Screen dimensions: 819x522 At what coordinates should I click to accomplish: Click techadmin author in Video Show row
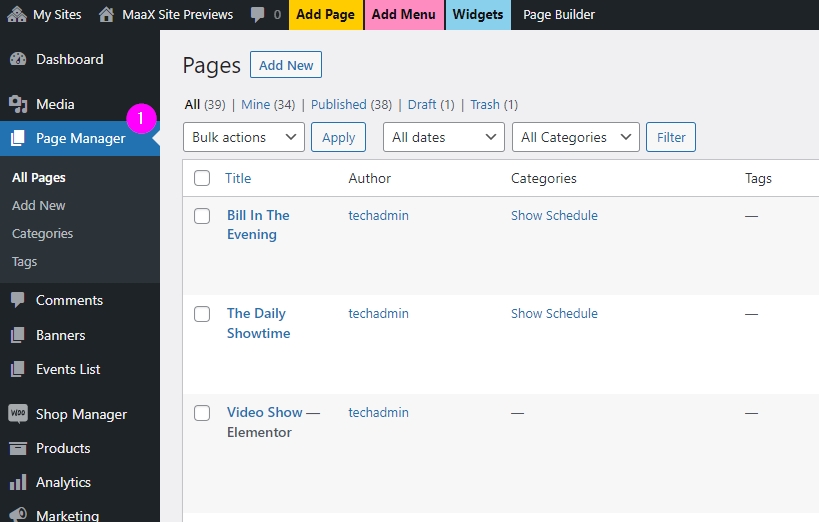(x=378, y=412)
